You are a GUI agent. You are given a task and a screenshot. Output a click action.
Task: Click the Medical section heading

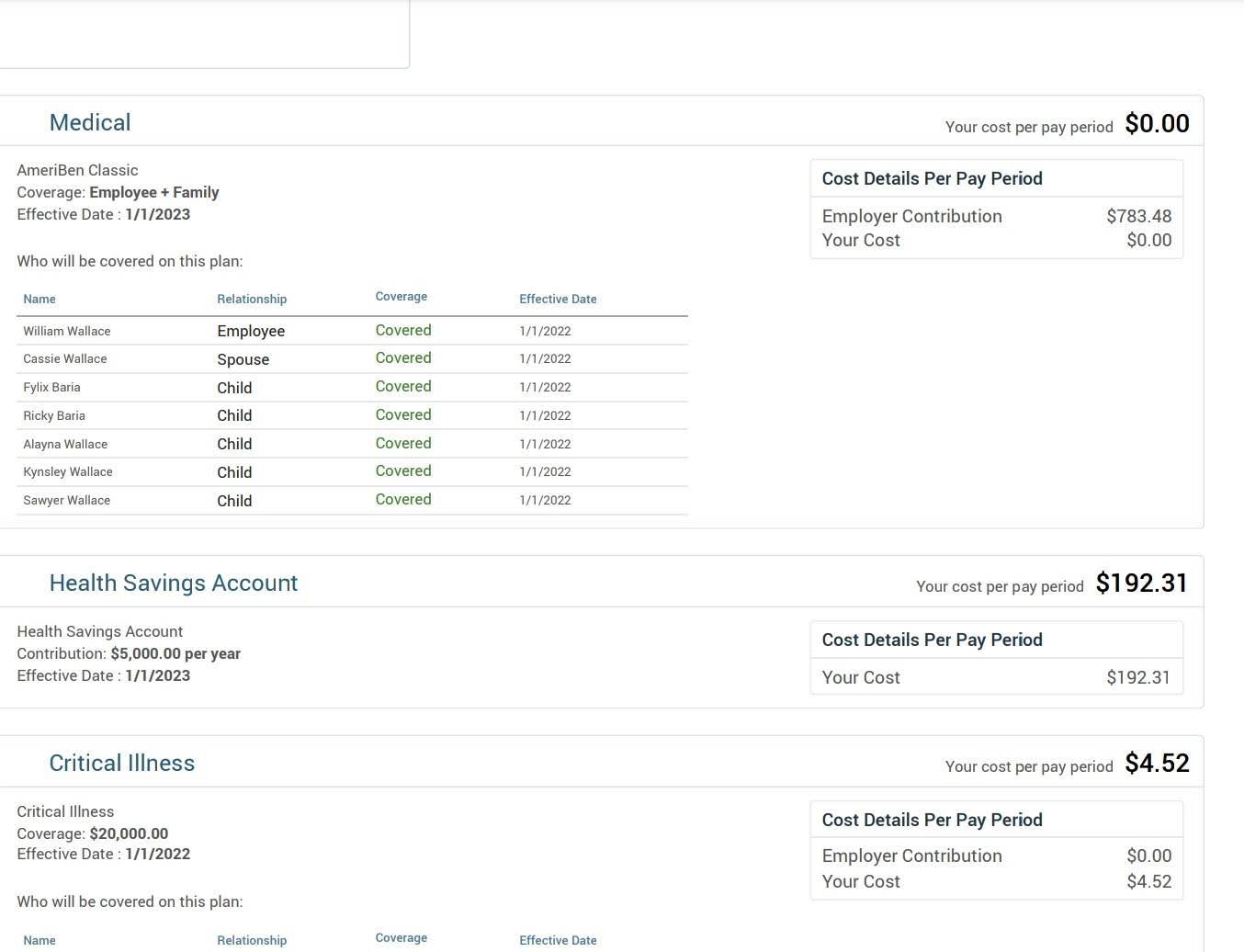(x=90, y=122)
